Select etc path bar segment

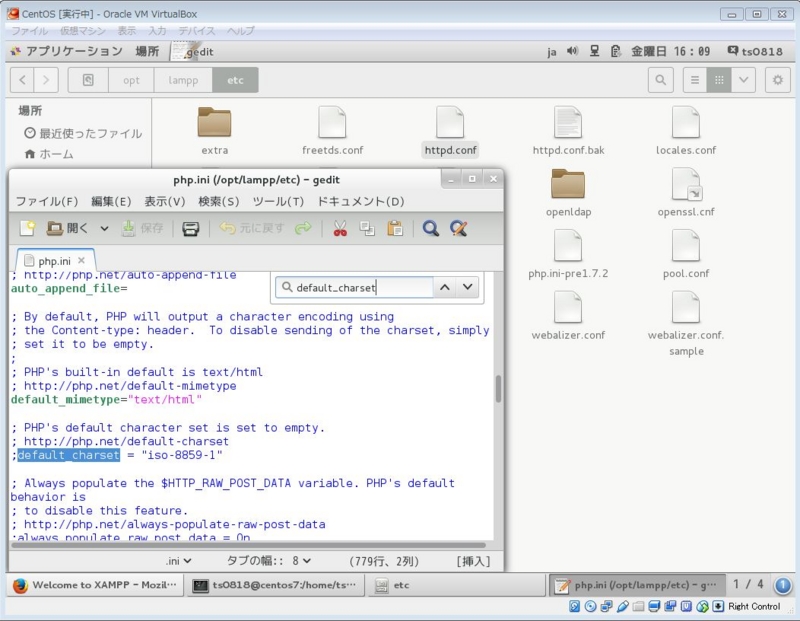click(x=235, y=80)
